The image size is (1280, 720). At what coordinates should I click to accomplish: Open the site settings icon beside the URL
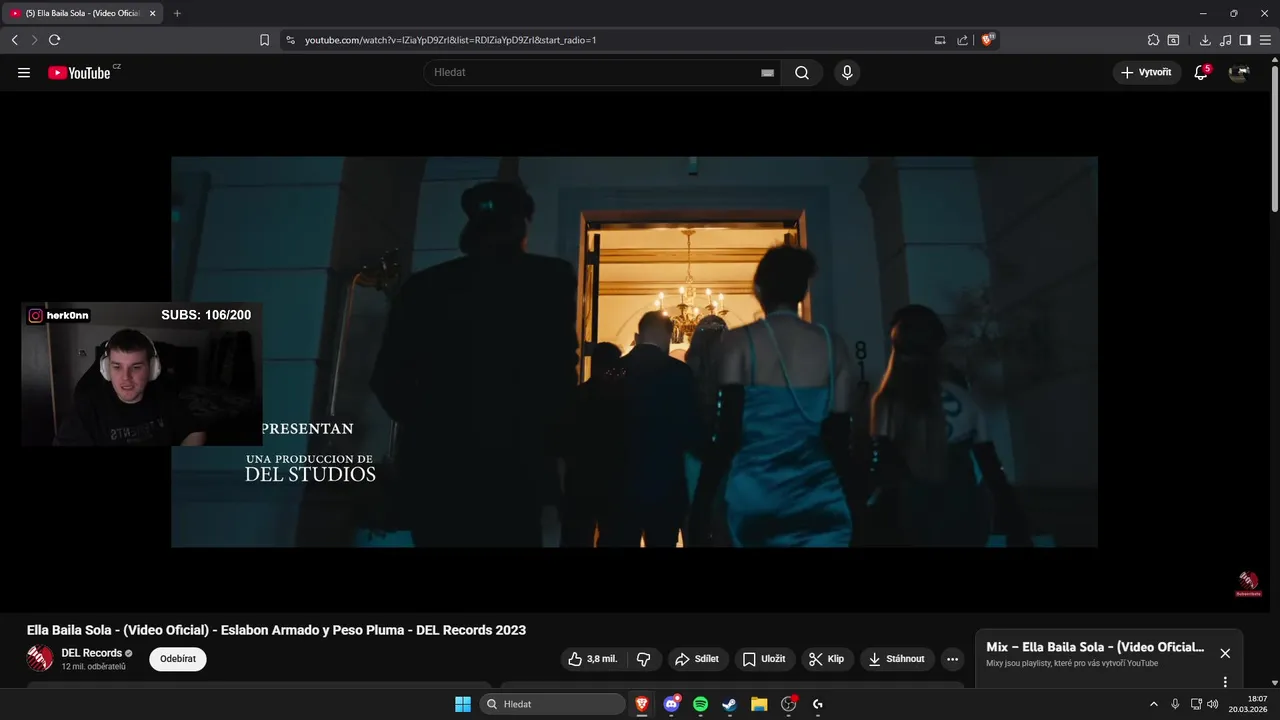click(x=291, y=40)
